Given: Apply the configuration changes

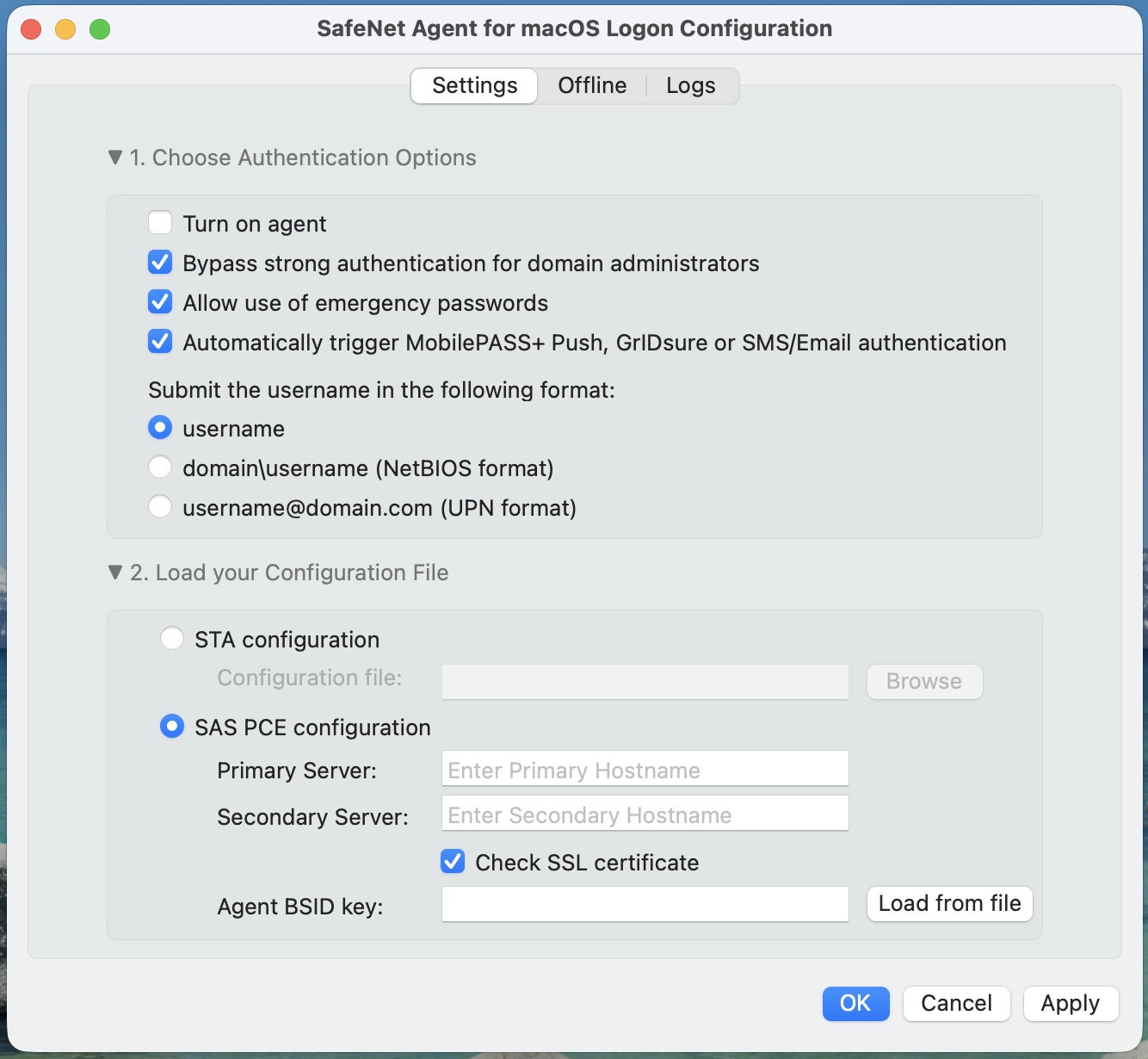Looking at the screenshot, I should tap(1071, 1004).
